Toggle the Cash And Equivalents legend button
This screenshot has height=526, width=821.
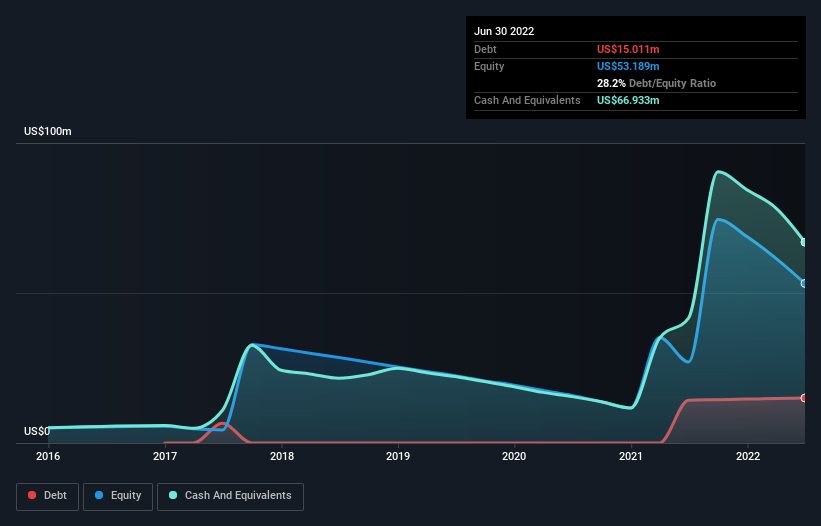(230, 496)
